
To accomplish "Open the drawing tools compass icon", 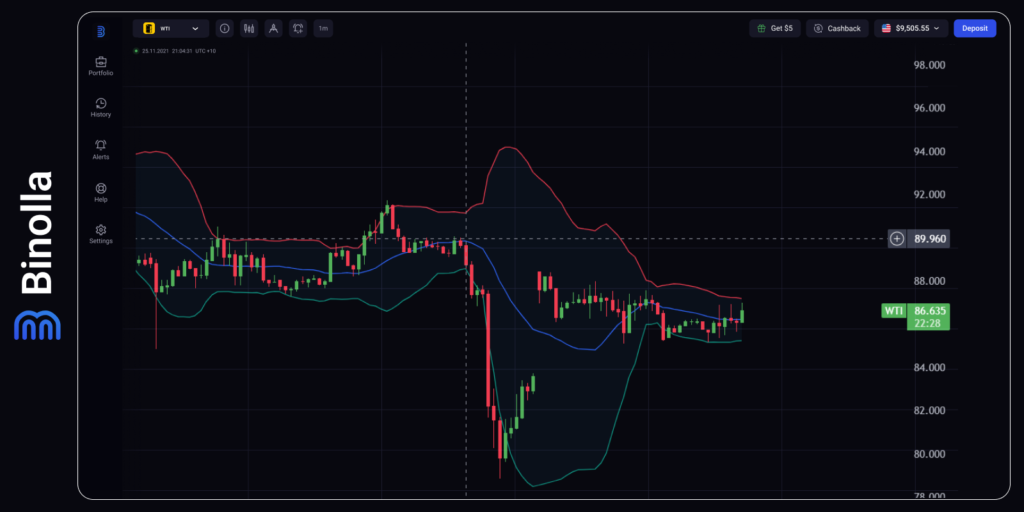I will 274,28.
